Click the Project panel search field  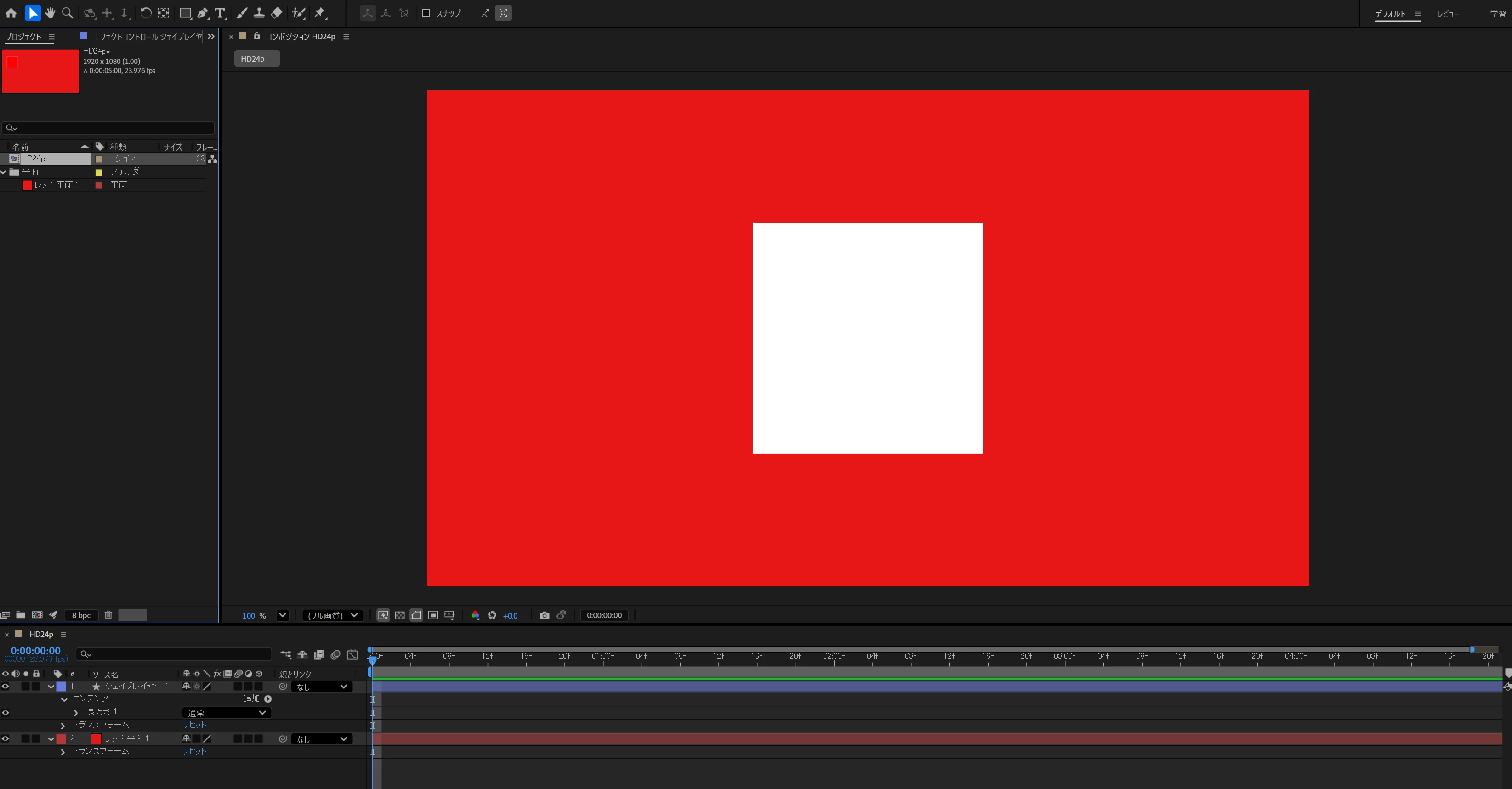(x=108, y=127)
